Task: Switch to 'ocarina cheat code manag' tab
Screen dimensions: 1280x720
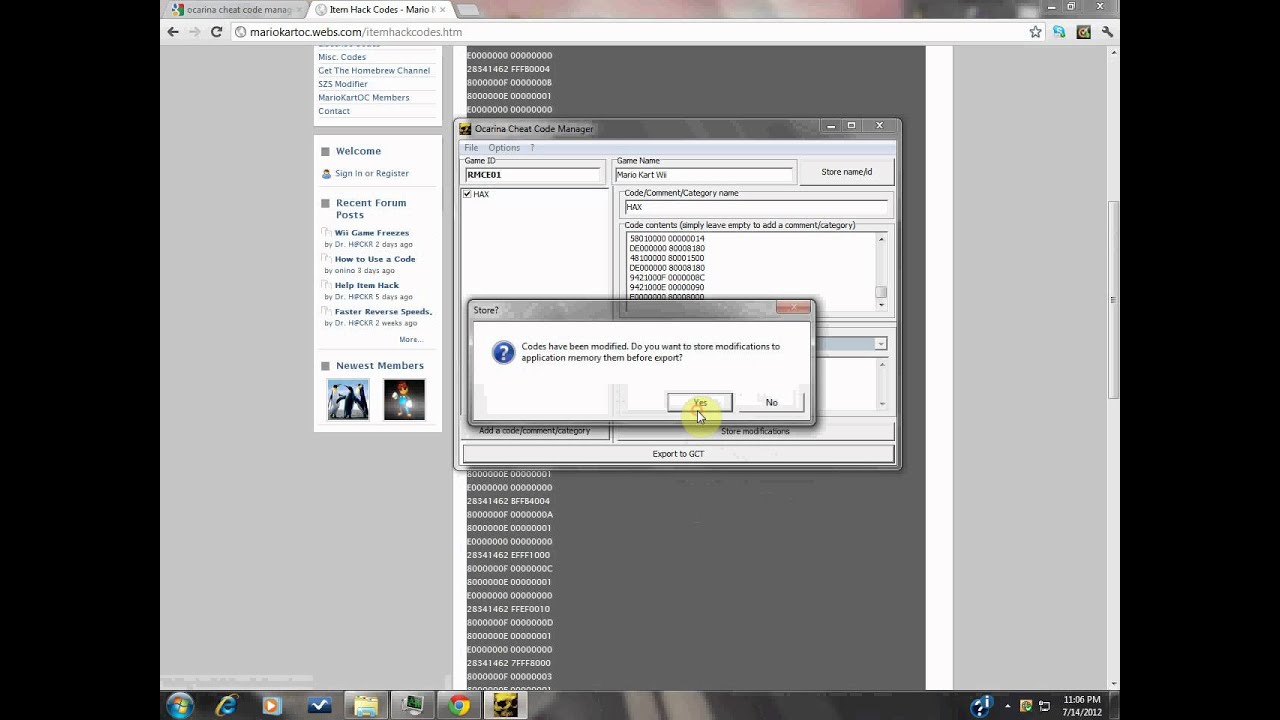Action: [x=236, y=10]
